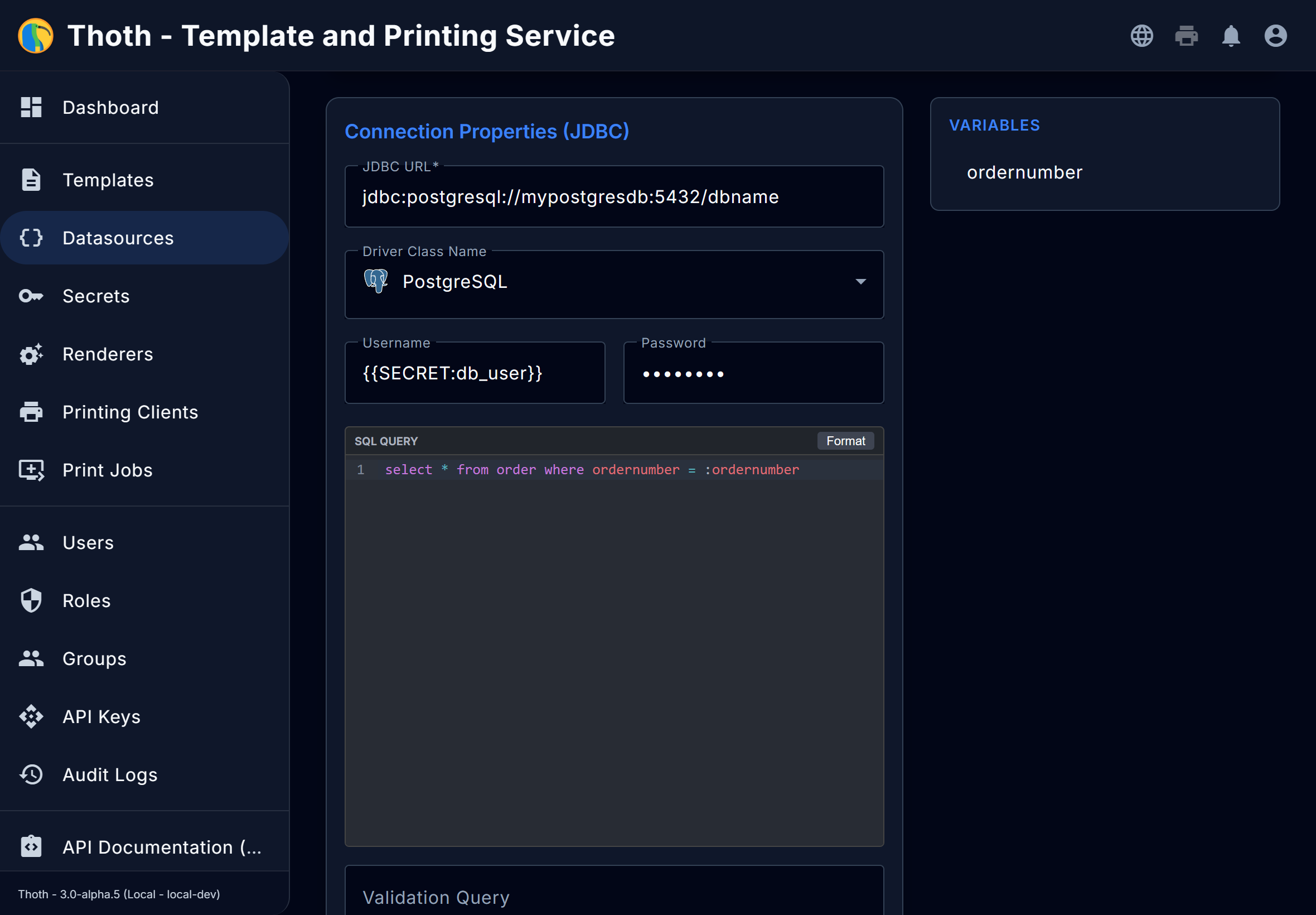The image size is (1316, 915).
Task: Open API Documentation link
Action: [144, 846]
